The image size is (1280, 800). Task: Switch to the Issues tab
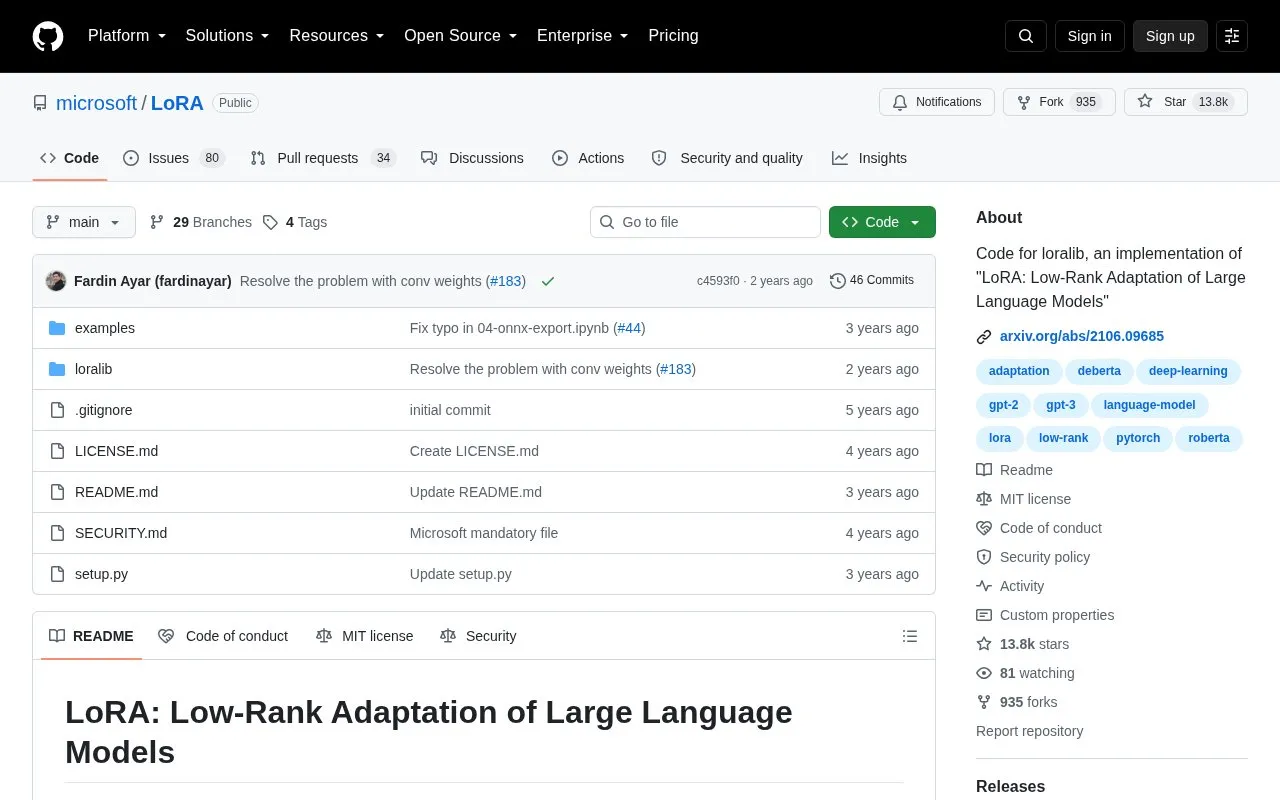click(174, 158)
